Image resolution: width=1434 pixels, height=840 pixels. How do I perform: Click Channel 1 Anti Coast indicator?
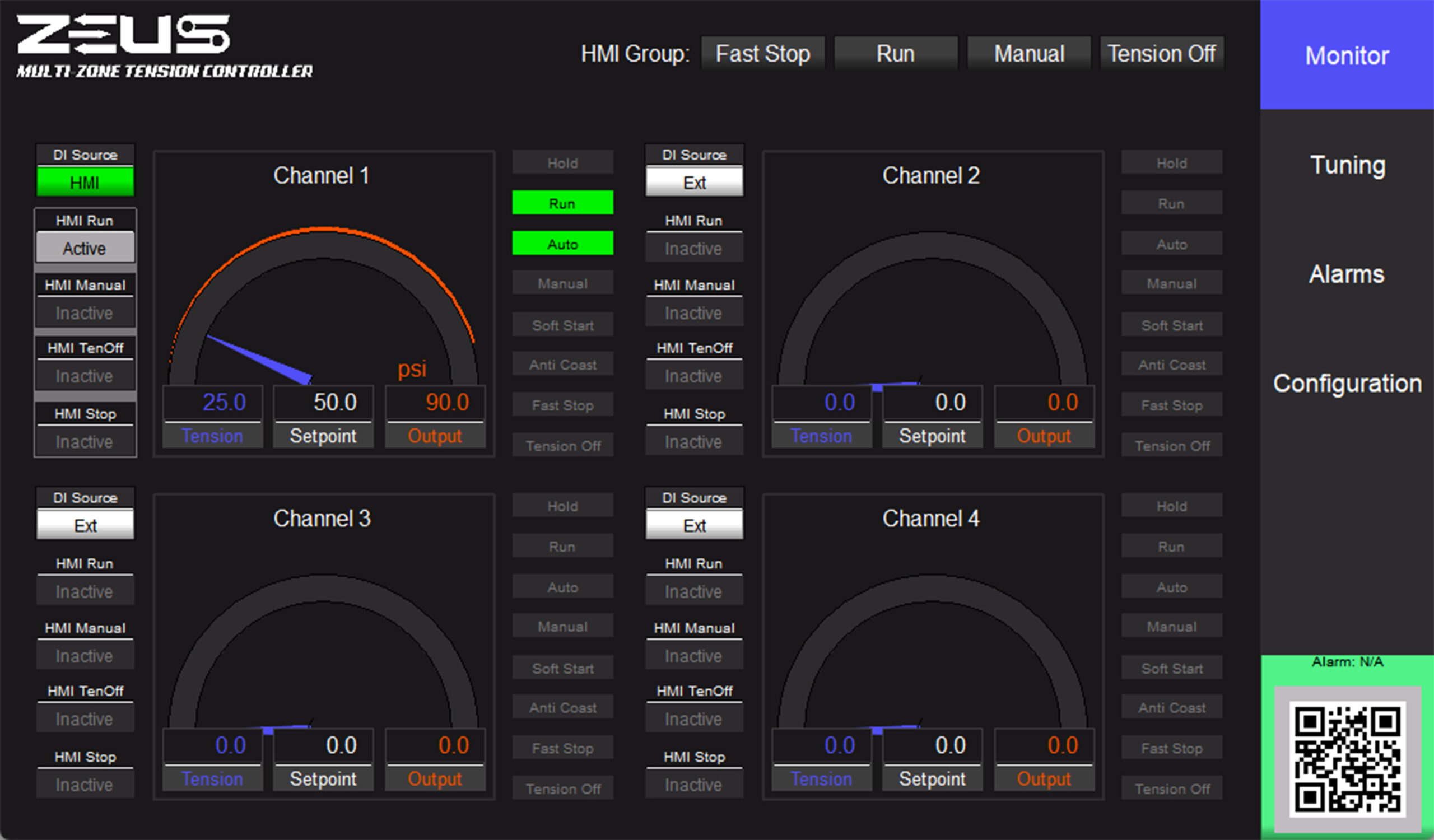click(x=563, y=364)
